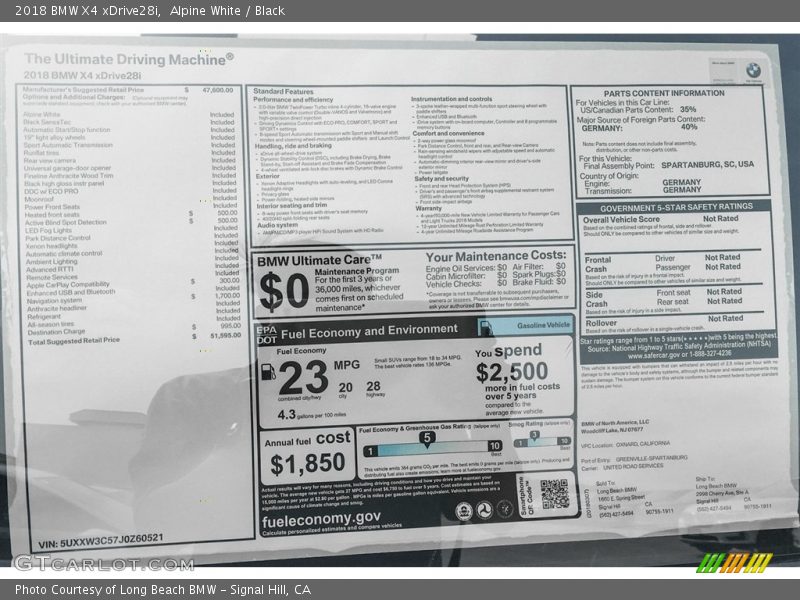The width and height of the screenshot is (800, 600).
Task: Click the You Spend $2,500 figure
Action: click(x=511, y=371)
